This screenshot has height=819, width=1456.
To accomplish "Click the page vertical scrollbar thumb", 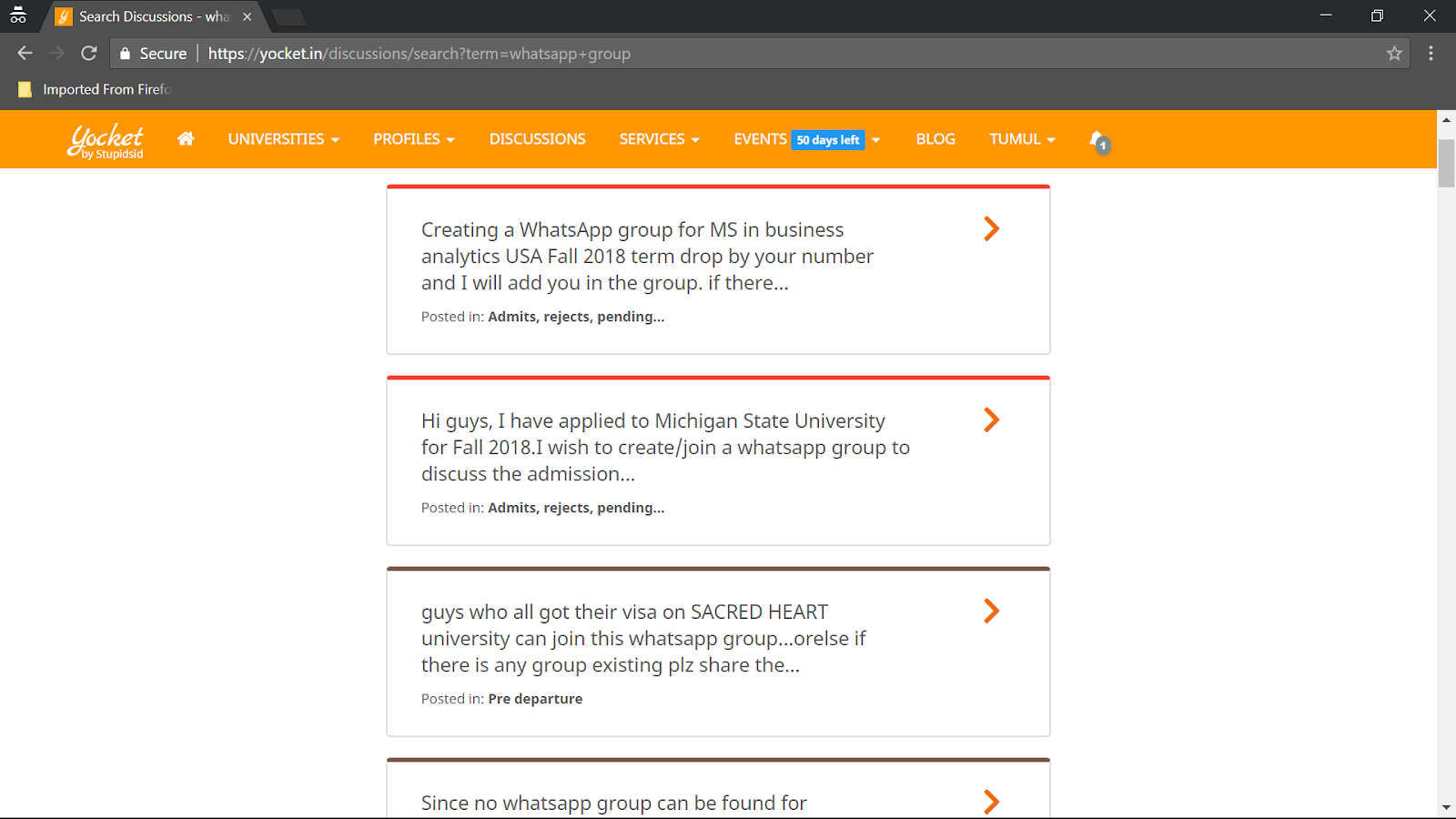I will pyautogui.click(x=1446, y=164).
